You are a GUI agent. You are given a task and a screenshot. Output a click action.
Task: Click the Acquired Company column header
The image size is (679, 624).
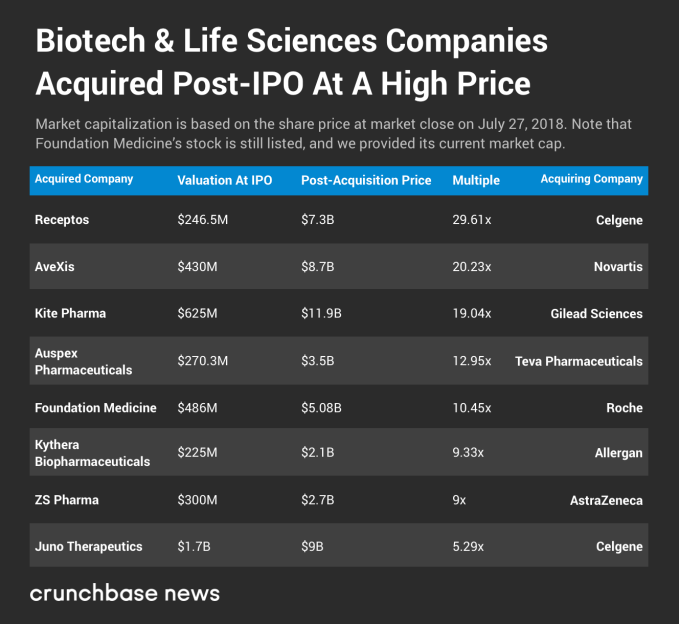tap(84, 180)
